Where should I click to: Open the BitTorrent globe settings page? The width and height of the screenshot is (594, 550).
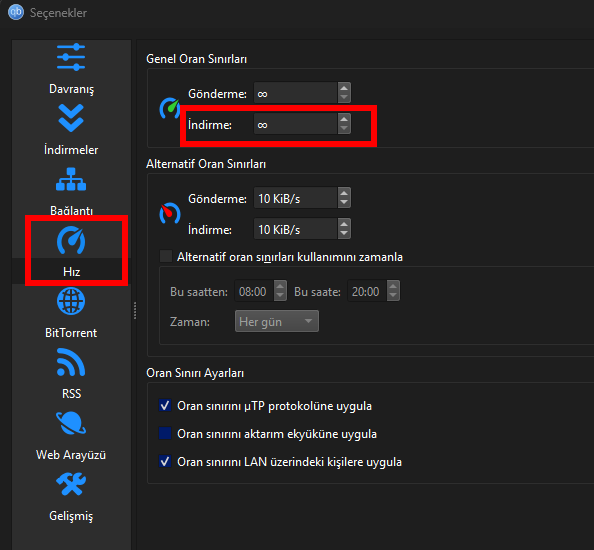pos(71,313)
